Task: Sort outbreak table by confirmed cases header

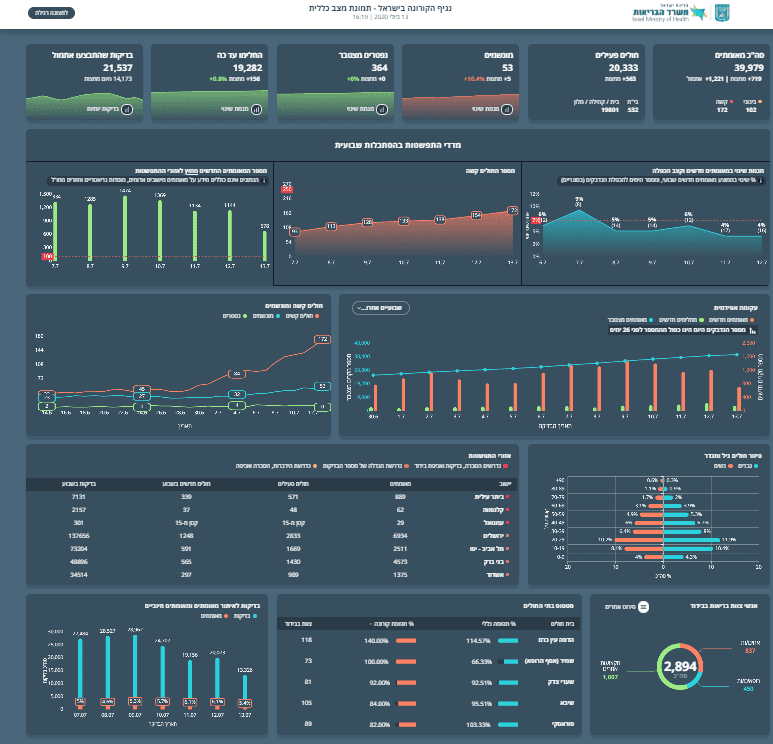Action: (x=400, y=484)
